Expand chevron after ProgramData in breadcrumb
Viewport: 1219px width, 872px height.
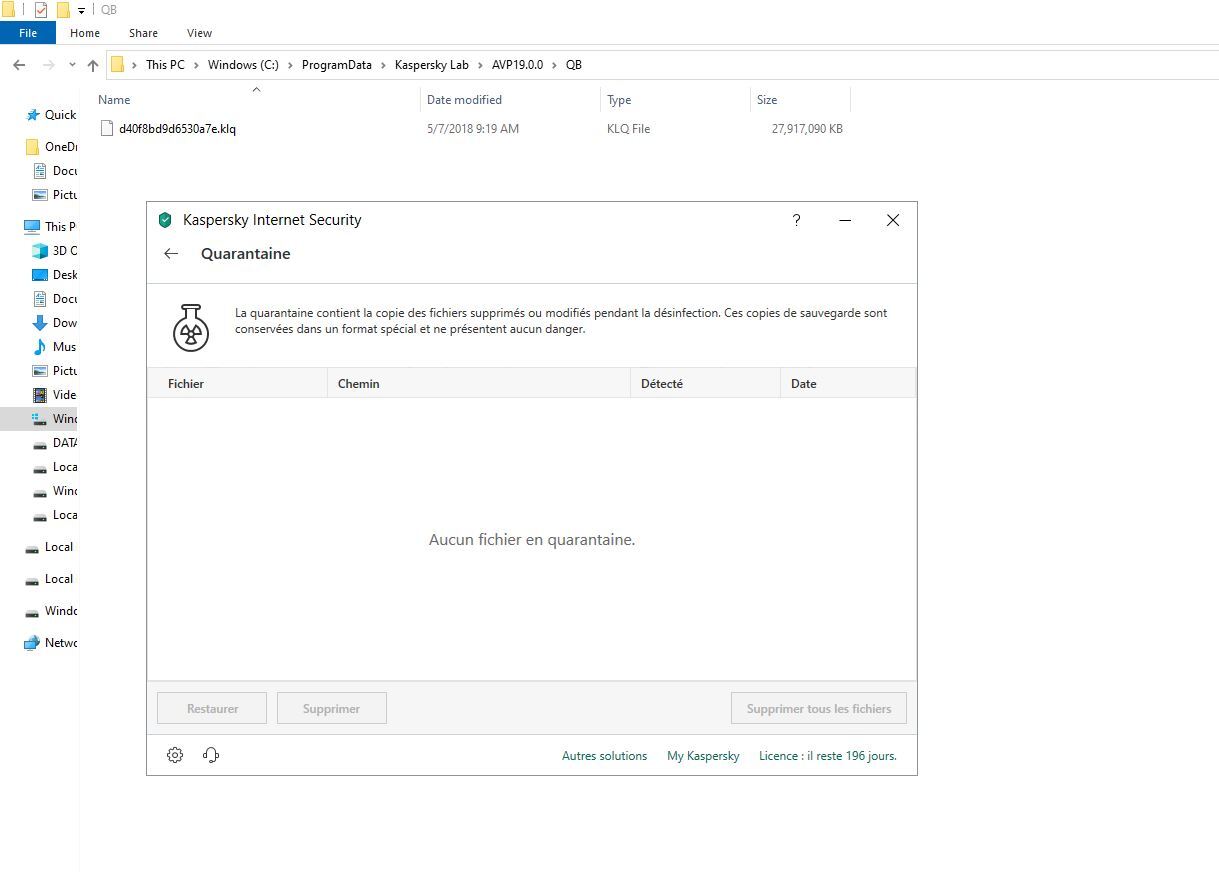(x=383, y=65)
